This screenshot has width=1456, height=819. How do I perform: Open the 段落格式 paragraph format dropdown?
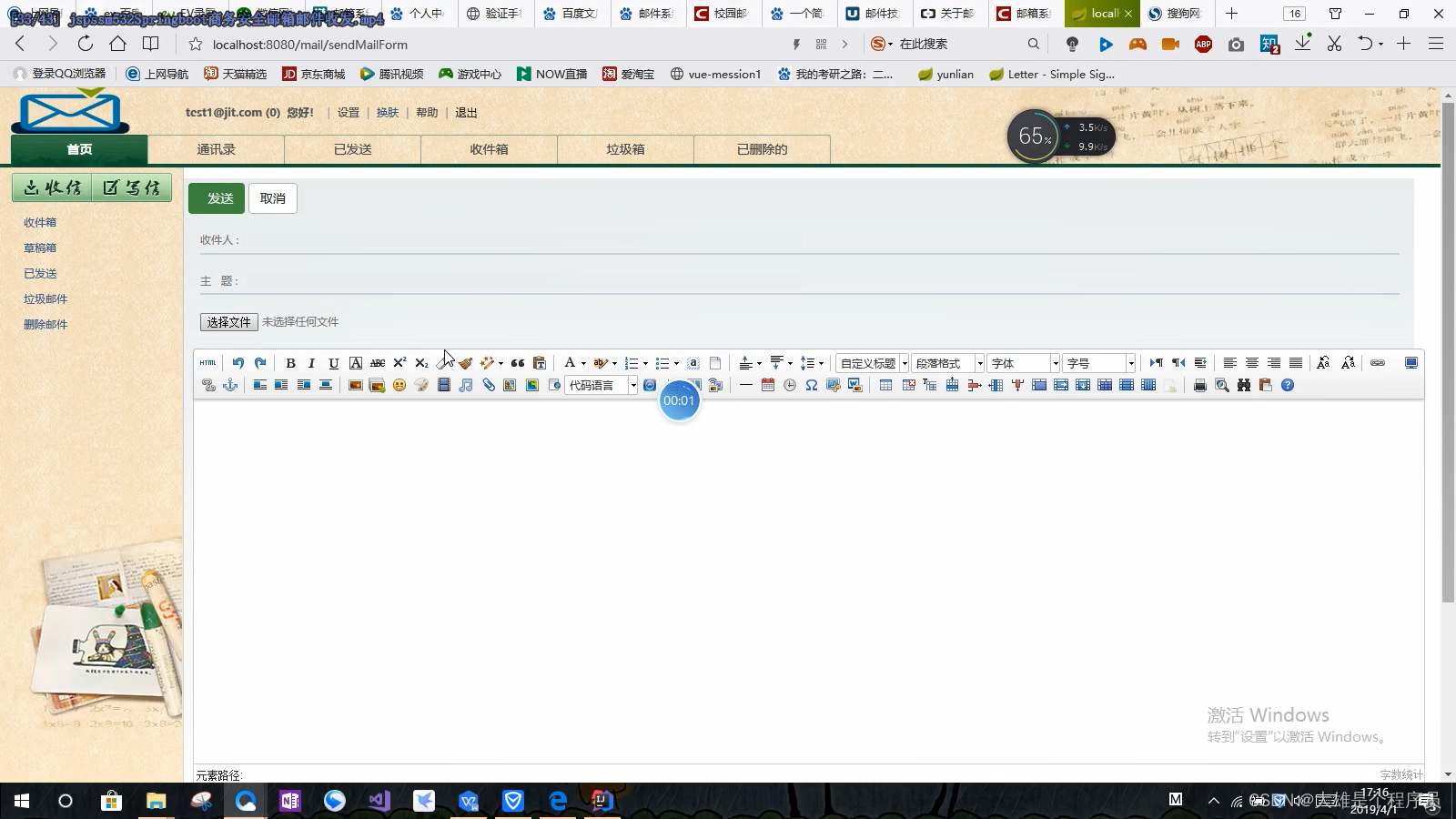click(946, 363)
